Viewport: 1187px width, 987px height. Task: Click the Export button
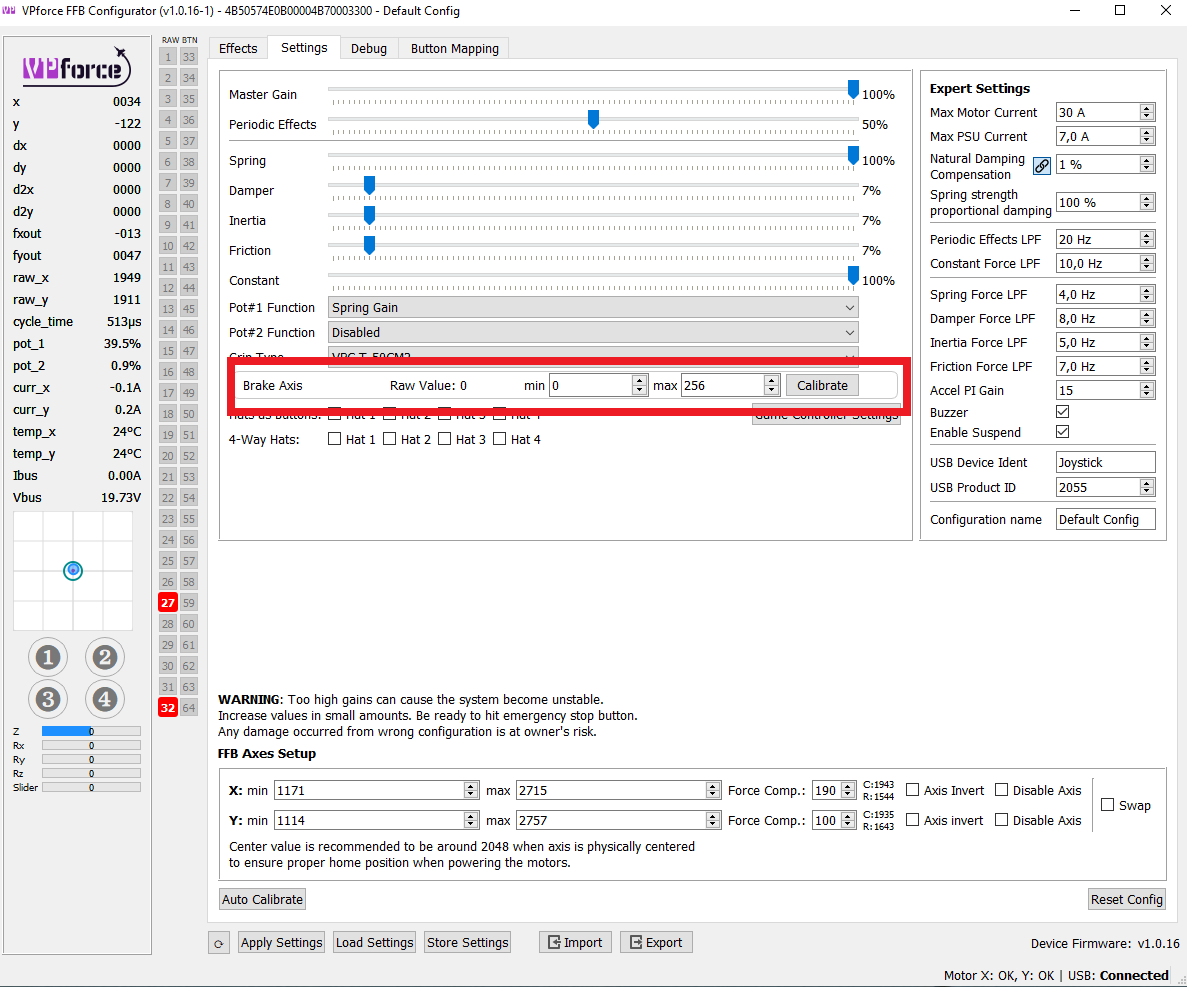click(656, 942)
